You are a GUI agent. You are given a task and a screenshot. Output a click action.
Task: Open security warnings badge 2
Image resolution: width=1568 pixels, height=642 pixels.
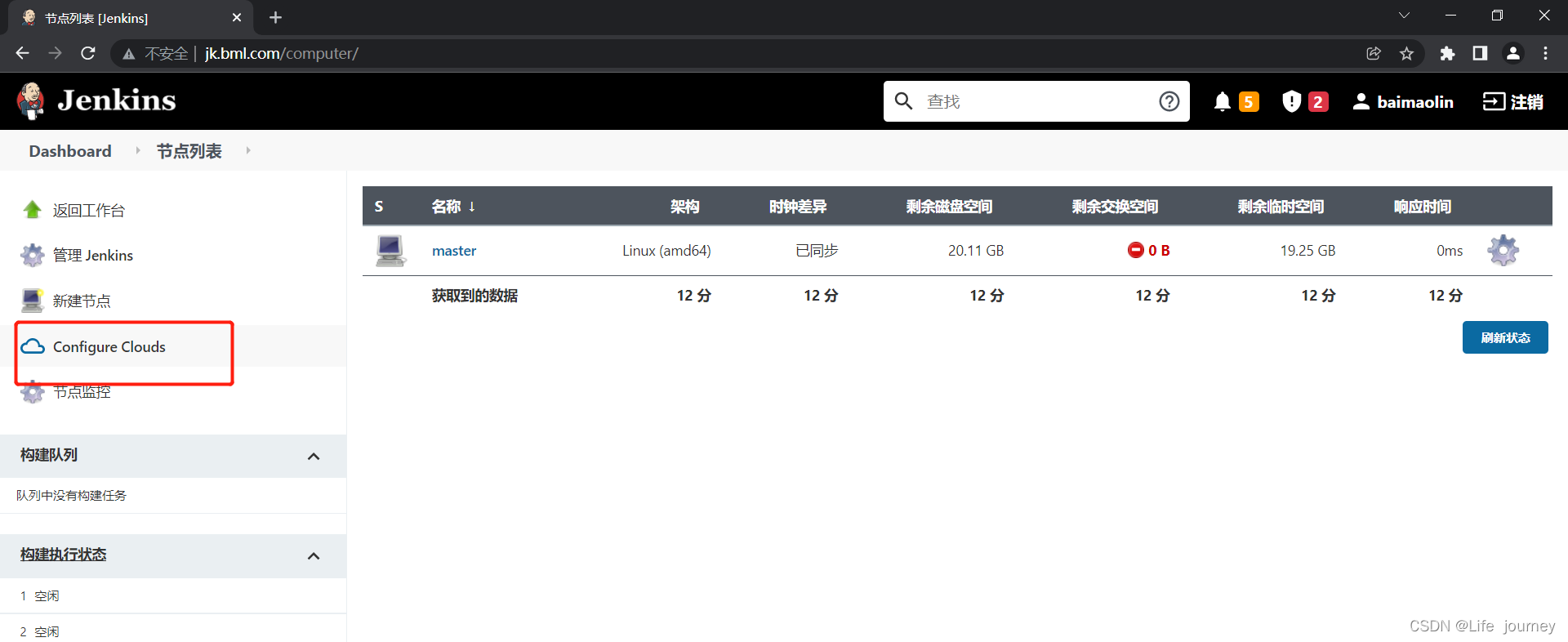point(1318,101)
